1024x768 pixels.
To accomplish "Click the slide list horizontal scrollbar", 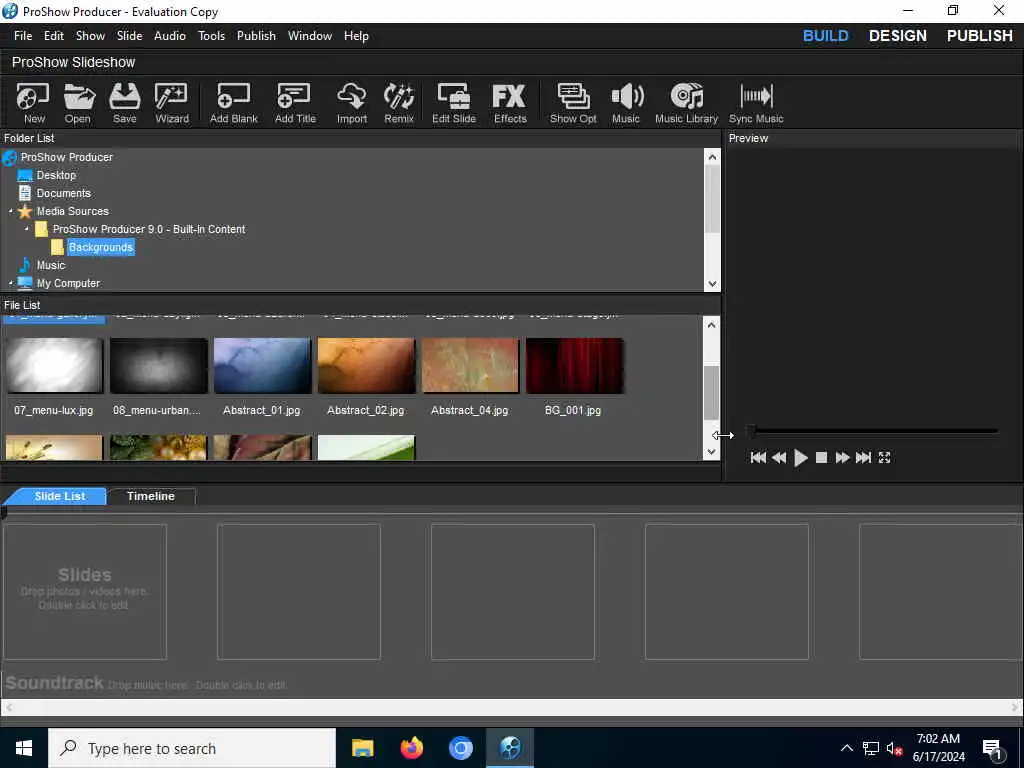I will 511,707.
